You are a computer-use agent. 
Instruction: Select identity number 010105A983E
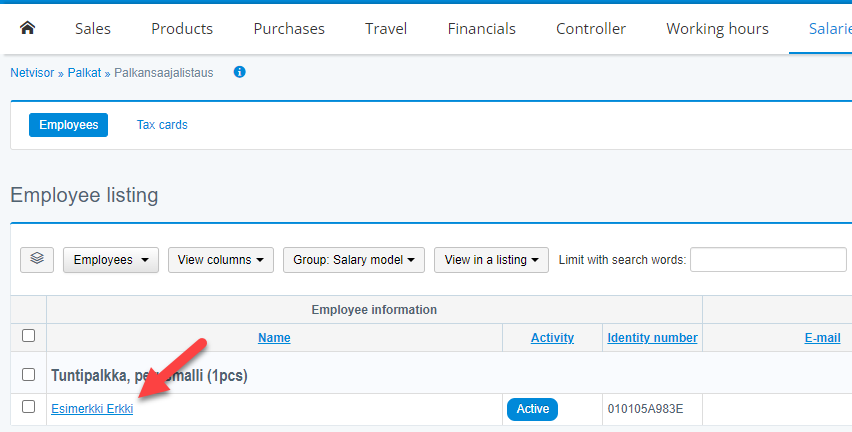point(645,409)
